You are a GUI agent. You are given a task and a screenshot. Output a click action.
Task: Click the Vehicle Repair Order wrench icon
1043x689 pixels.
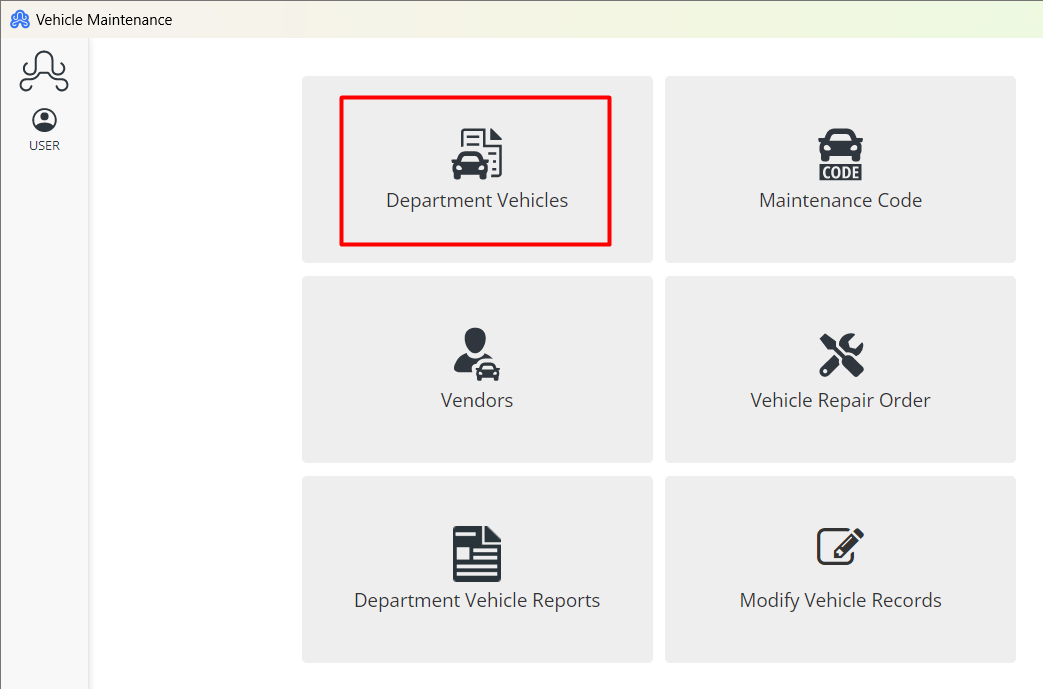click(840, 355)
